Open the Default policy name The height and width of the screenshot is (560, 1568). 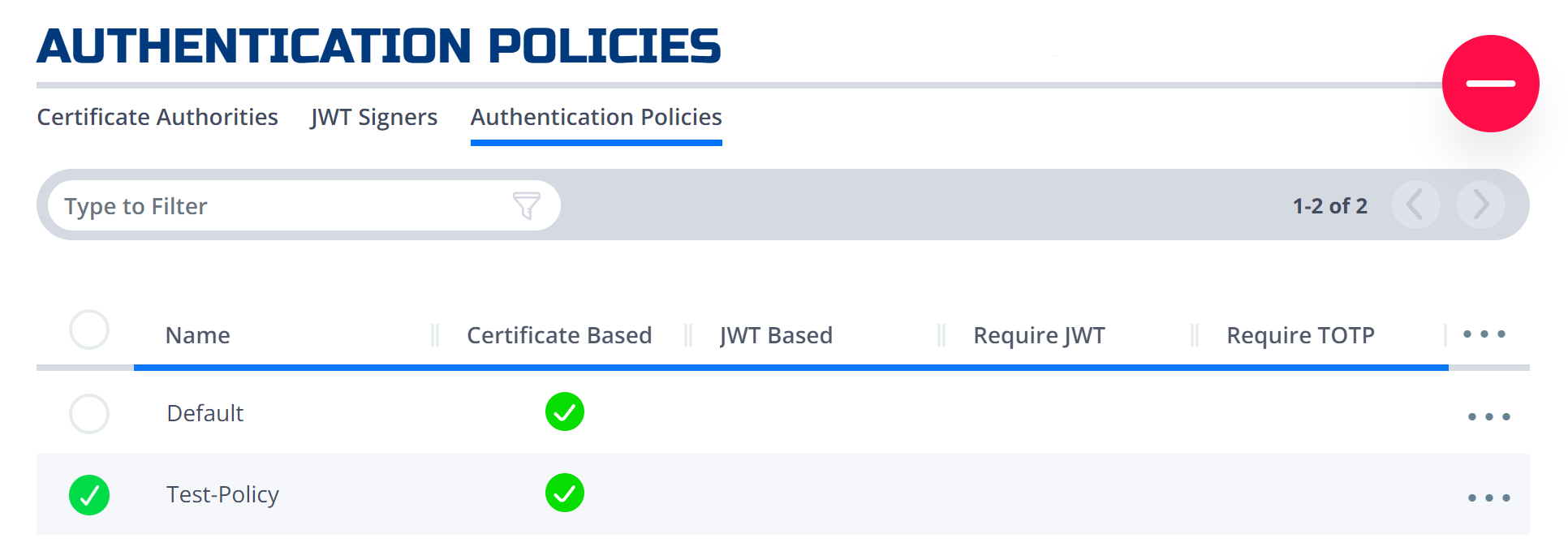tap(205, 413)
